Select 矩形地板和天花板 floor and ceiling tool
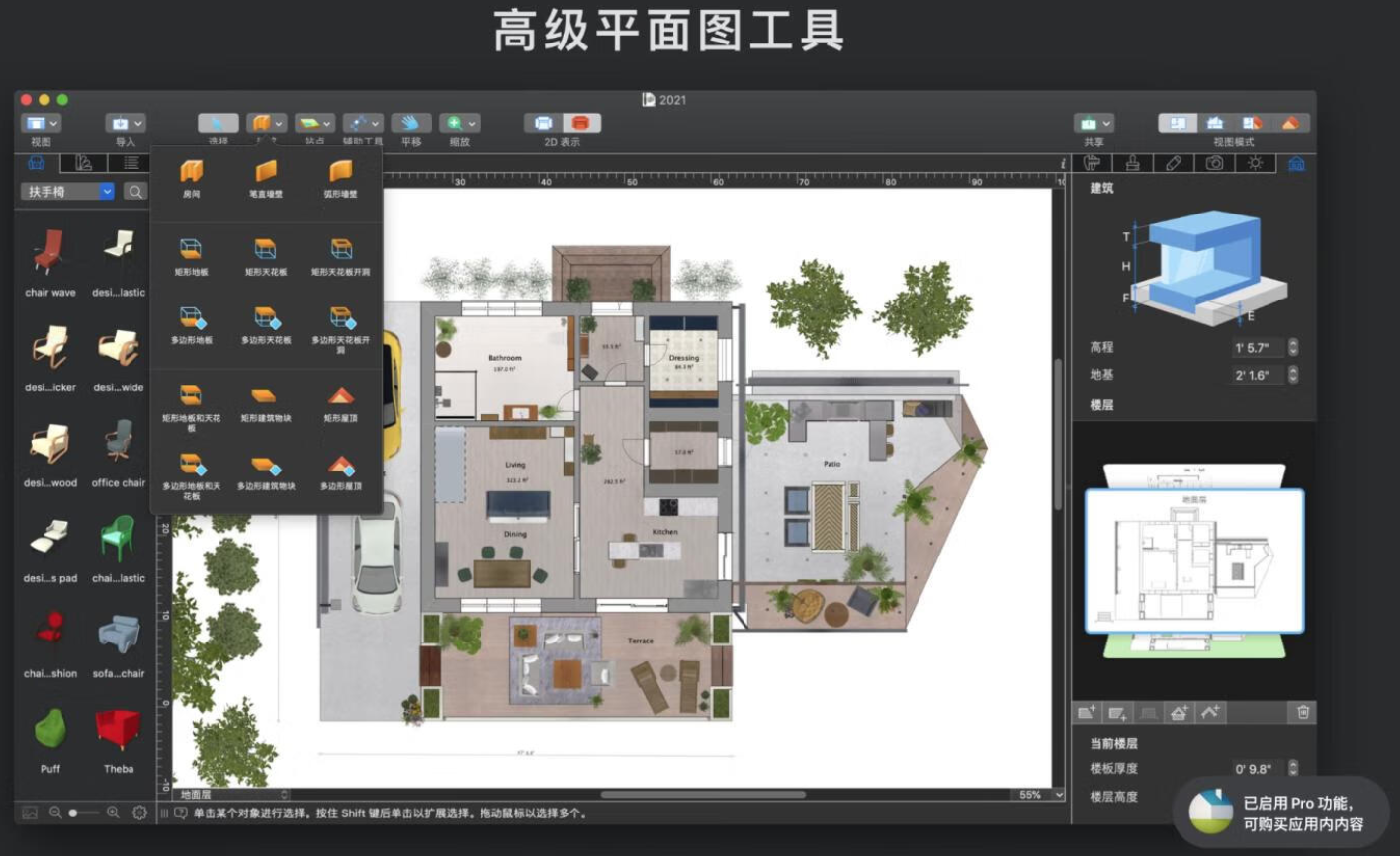The height and width of the screenshot is (856, 1400). pyautogui.click(x=191, y=408)
